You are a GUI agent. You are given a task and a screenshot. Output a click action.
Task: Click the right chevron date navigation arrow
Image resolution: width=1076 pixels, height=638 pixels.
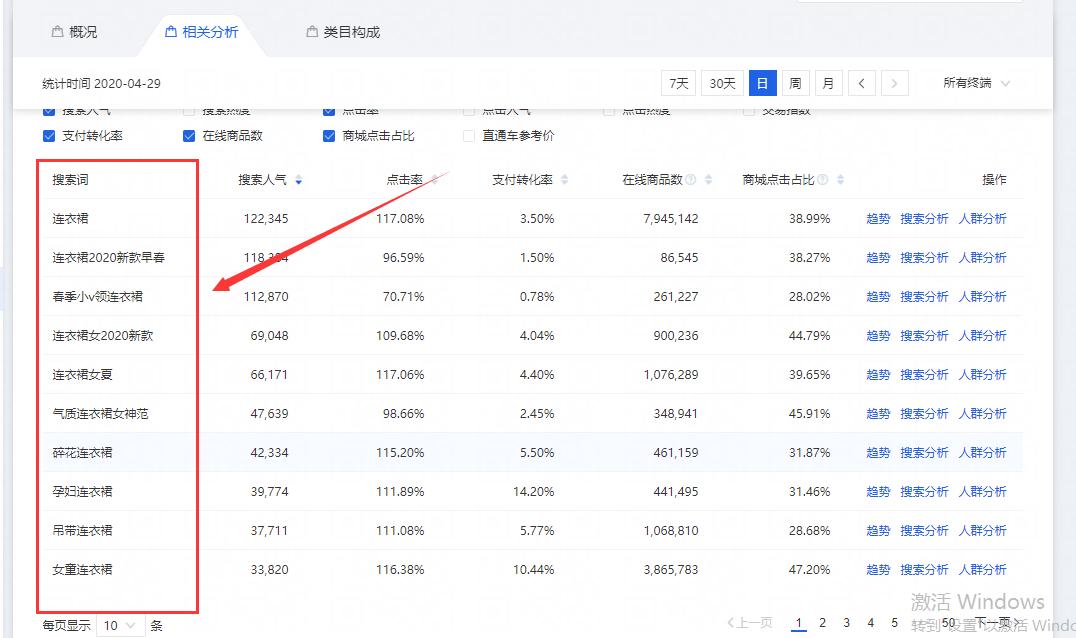click(x=895, y=84)
